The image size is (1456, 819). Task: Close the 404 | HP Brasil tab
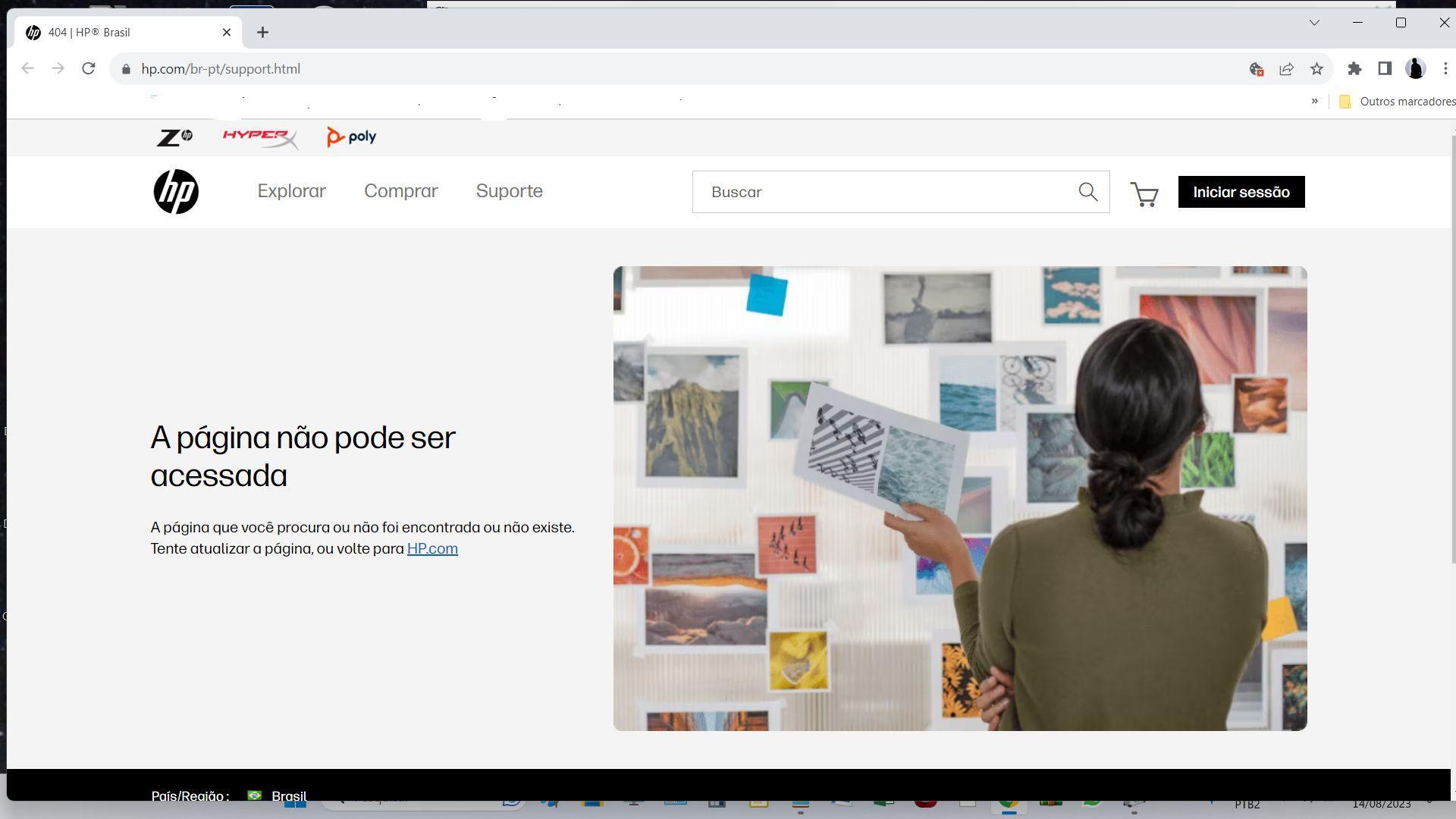pyautogui.click(x=227, y=32)
